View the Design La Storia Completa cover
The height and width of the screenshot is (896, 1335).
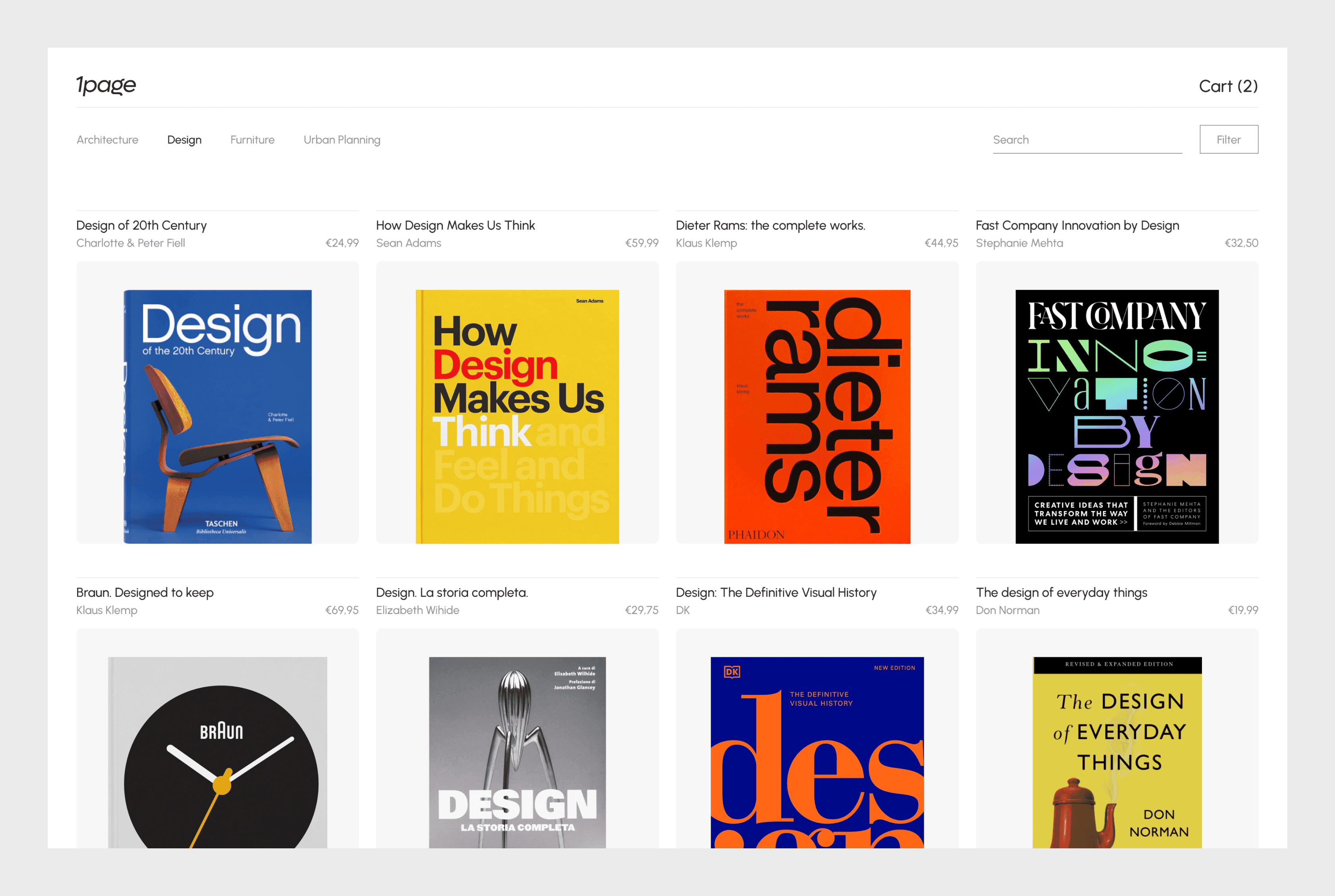point(517,751)
